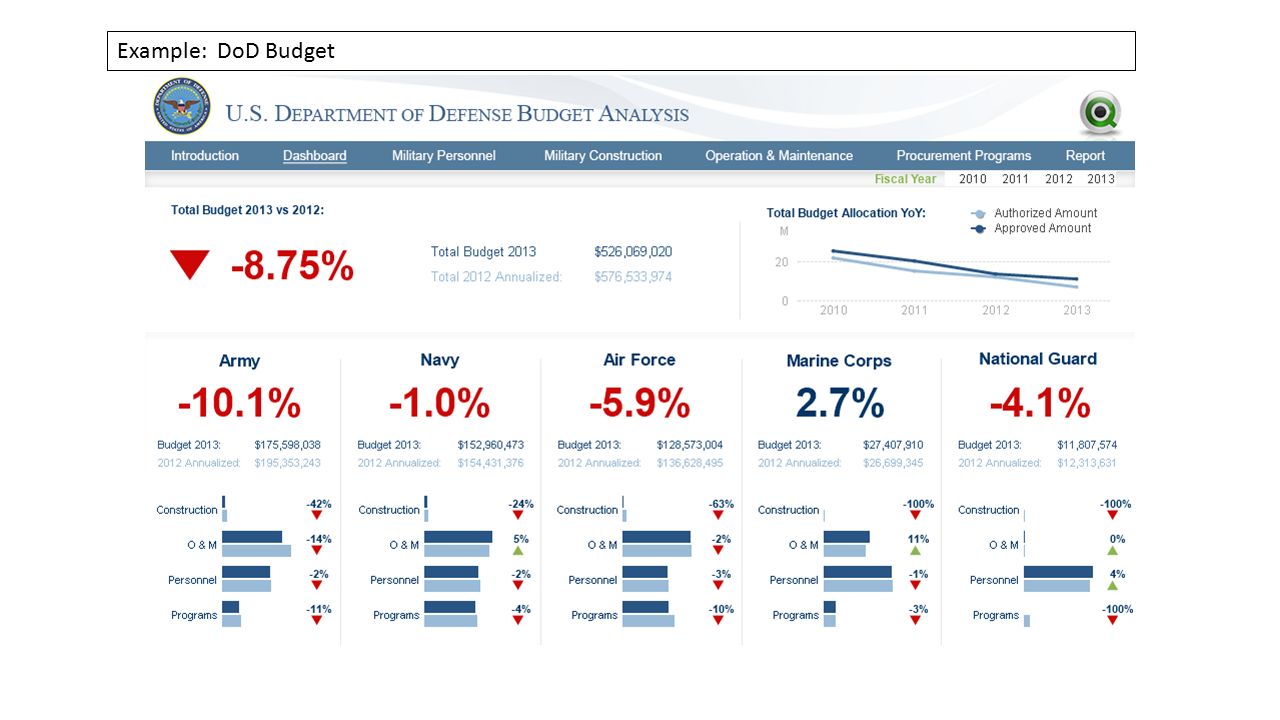Click the Air Force Programs bar
The height and width of the screenshot is (720, 1280).
[648, 614]
